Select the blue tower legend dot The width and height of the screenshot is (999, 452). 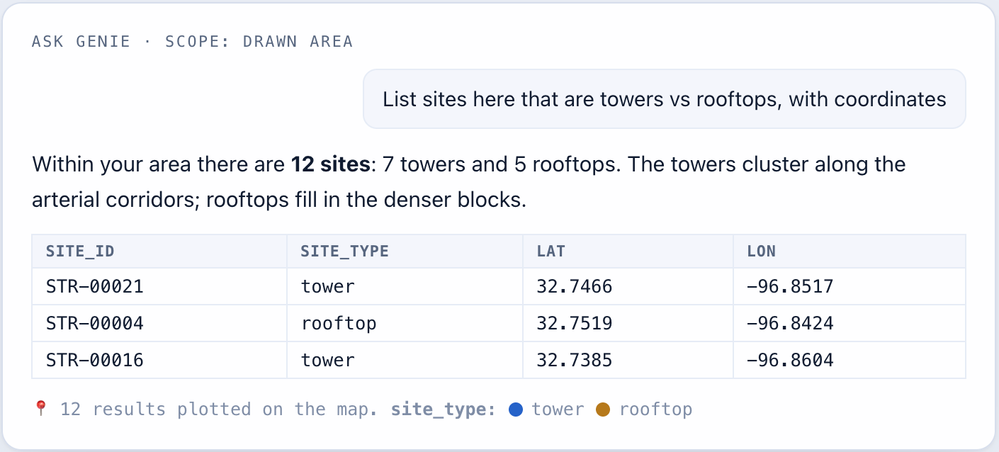click(x=516, y=409)
